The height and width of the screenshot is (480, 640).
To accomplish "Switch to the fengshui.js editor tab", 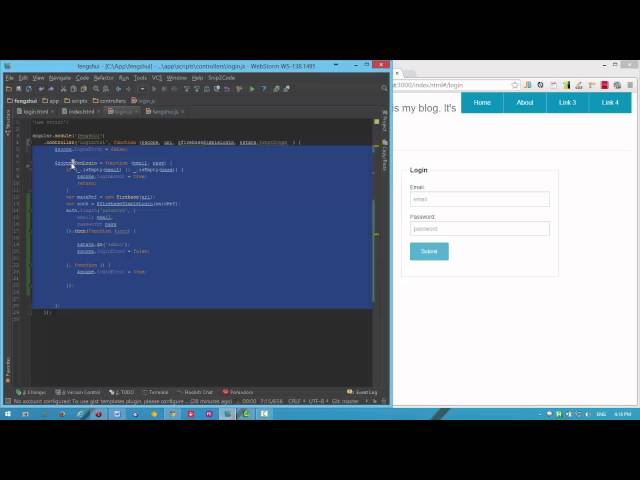I will click(165, 111).
